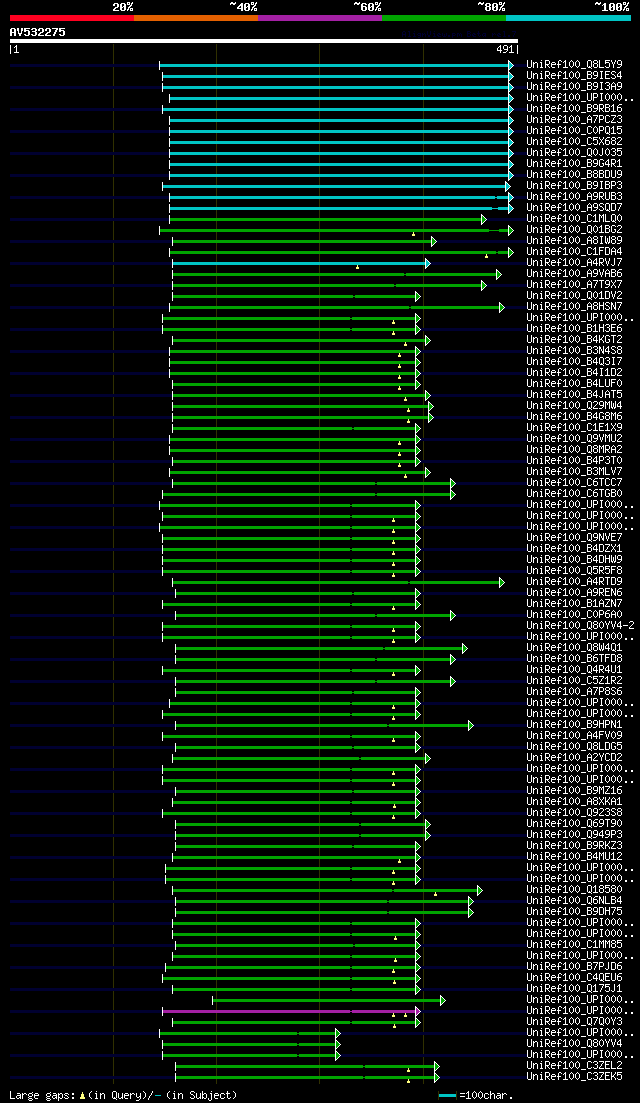
Task: Open hit UniRef100_B9IES4
Action: 574,75
